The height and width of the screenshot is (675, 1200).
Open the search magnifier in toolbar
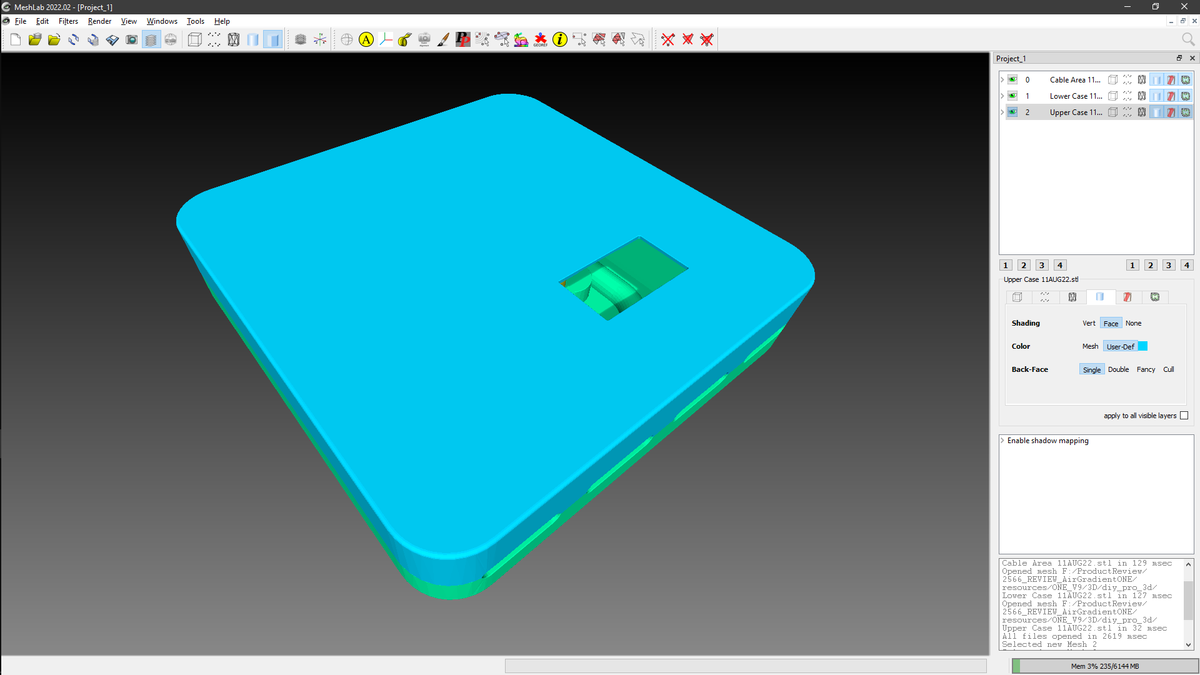pos(1188,40)
